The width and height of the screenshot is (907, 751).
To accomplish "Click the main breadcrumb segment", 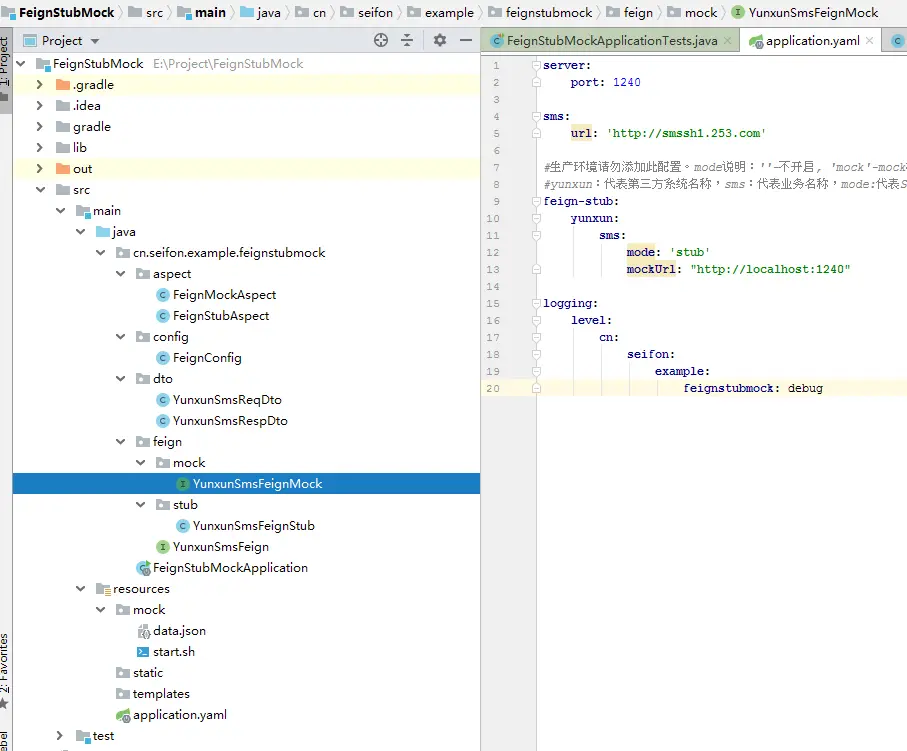I will pyautogui.click(x=202, y=13).
